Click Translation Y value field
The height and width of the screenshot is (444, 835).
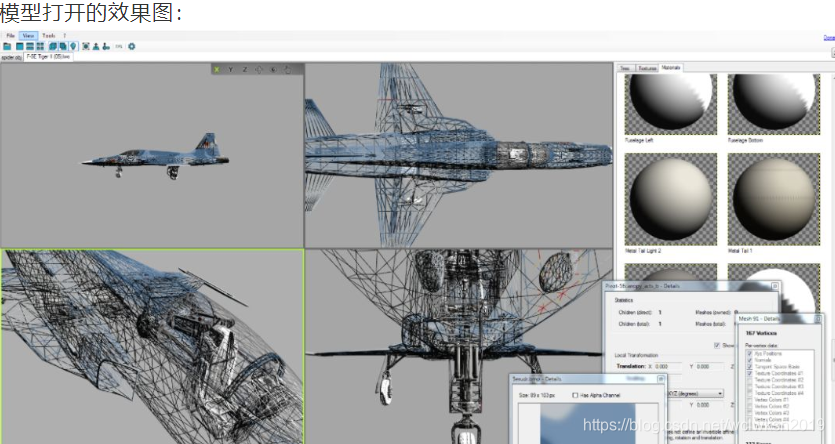pyautogui.click(x=710, y=366)
